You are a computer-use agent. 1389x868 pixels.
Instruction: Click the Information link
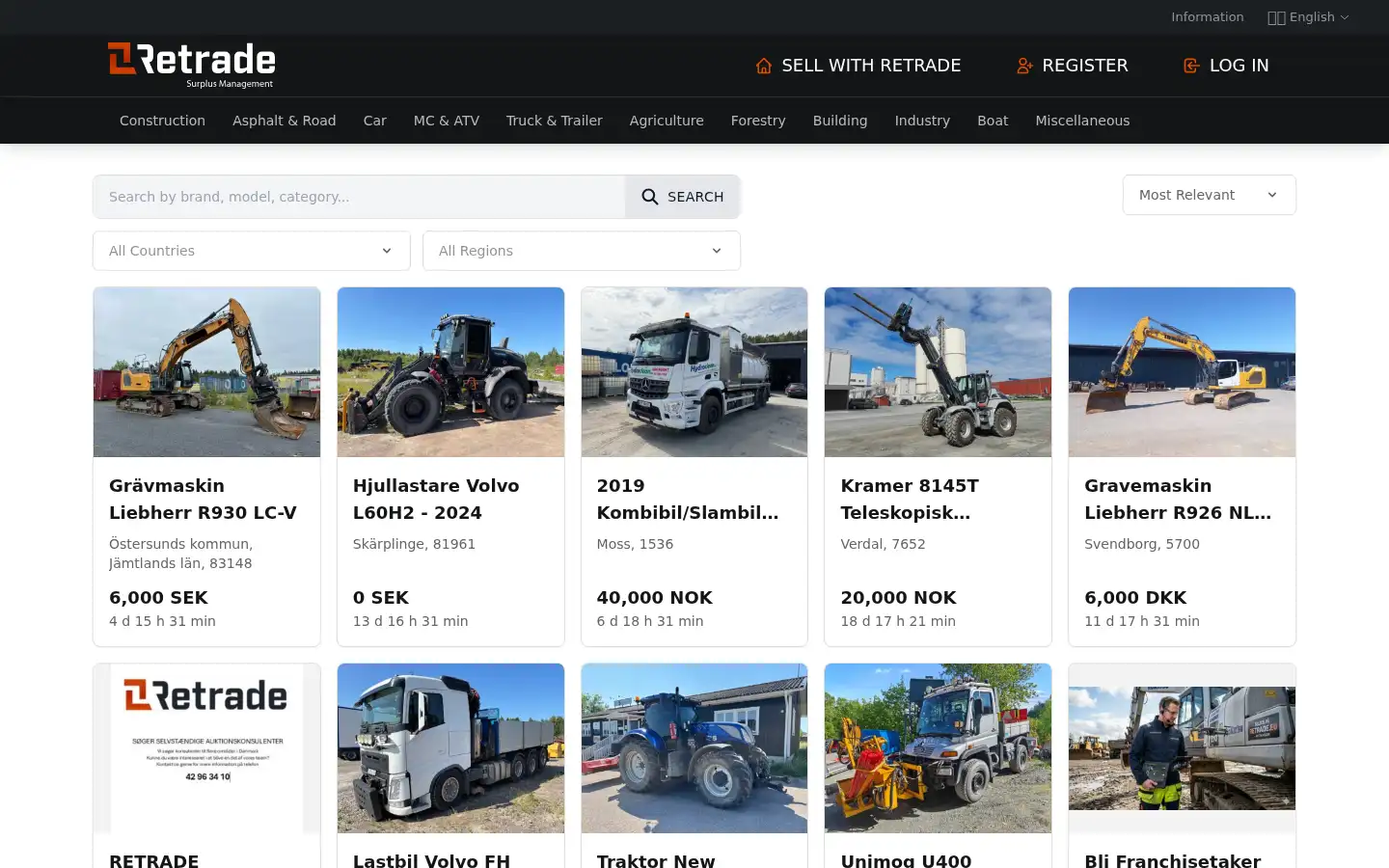tap(1208, 17)
